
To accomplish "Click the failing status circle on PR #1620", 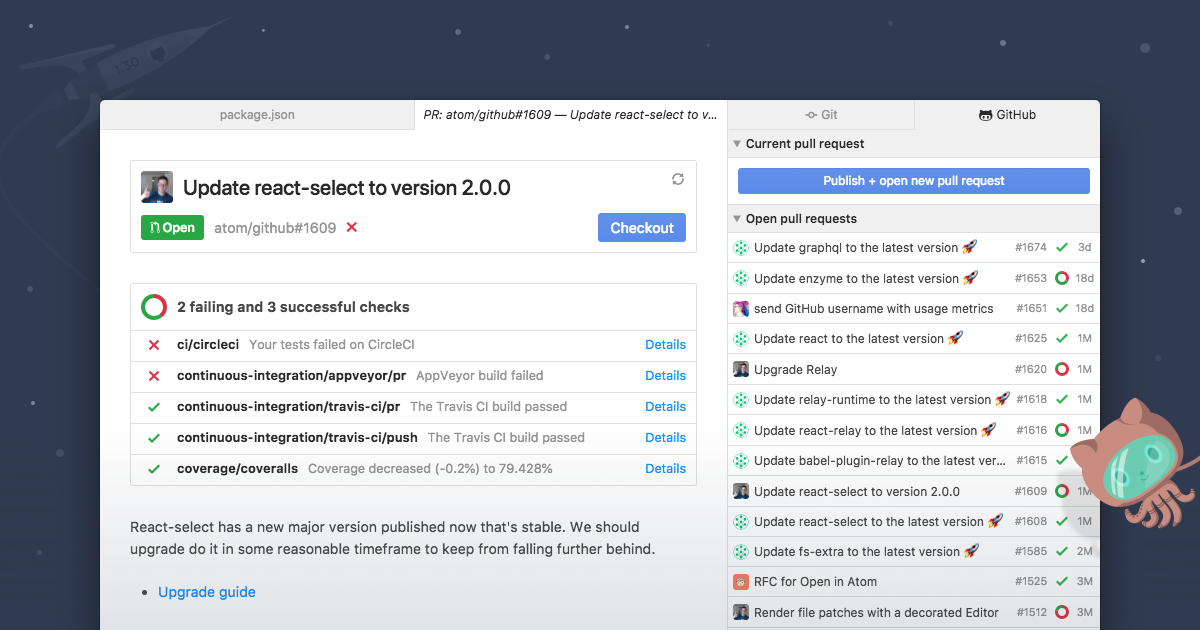I will [1062, 369].
